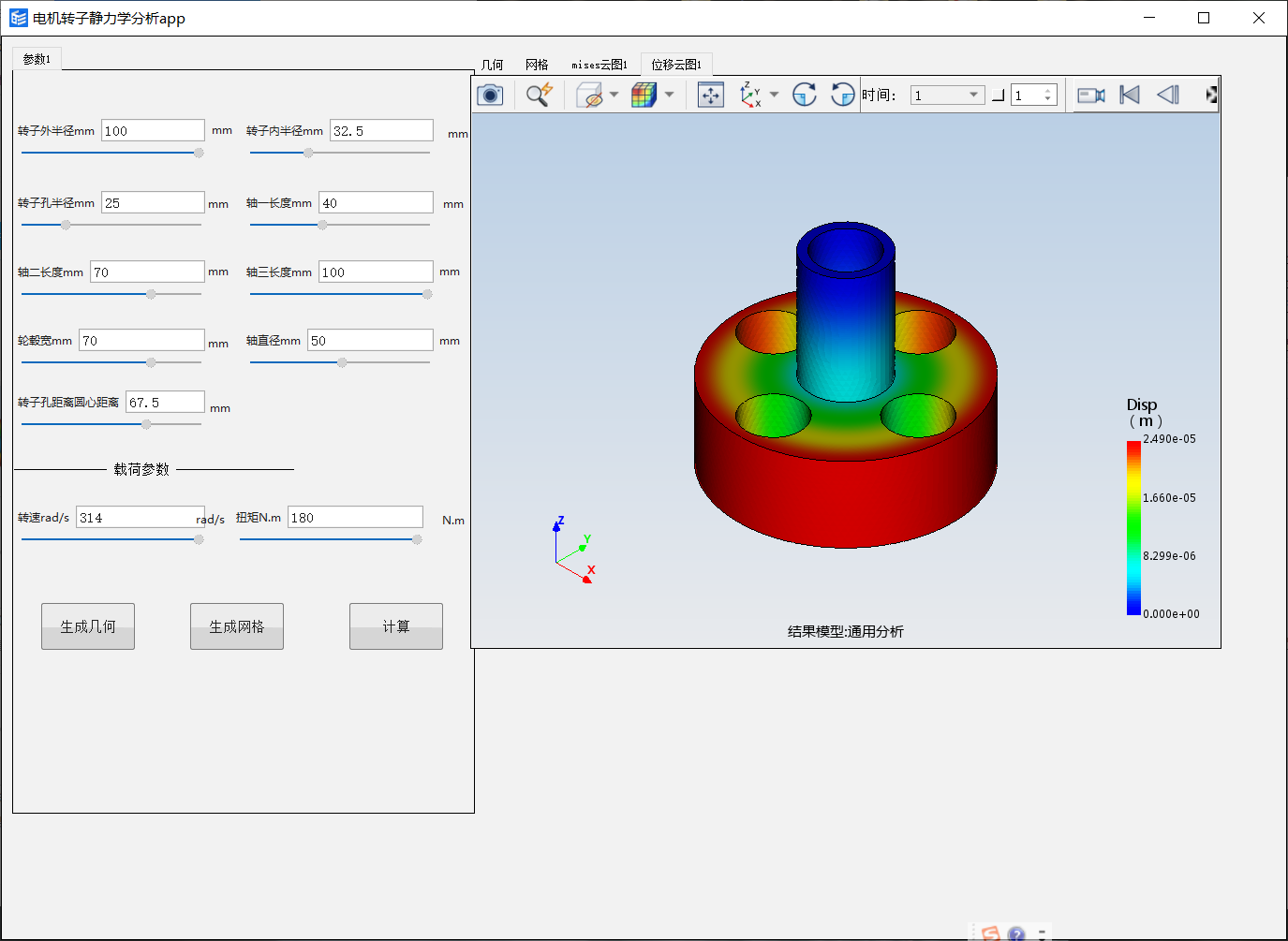This screenshot has height=941, width=1288.
Task: Click the 生成网格 button
Action: (x=237, y=626)
